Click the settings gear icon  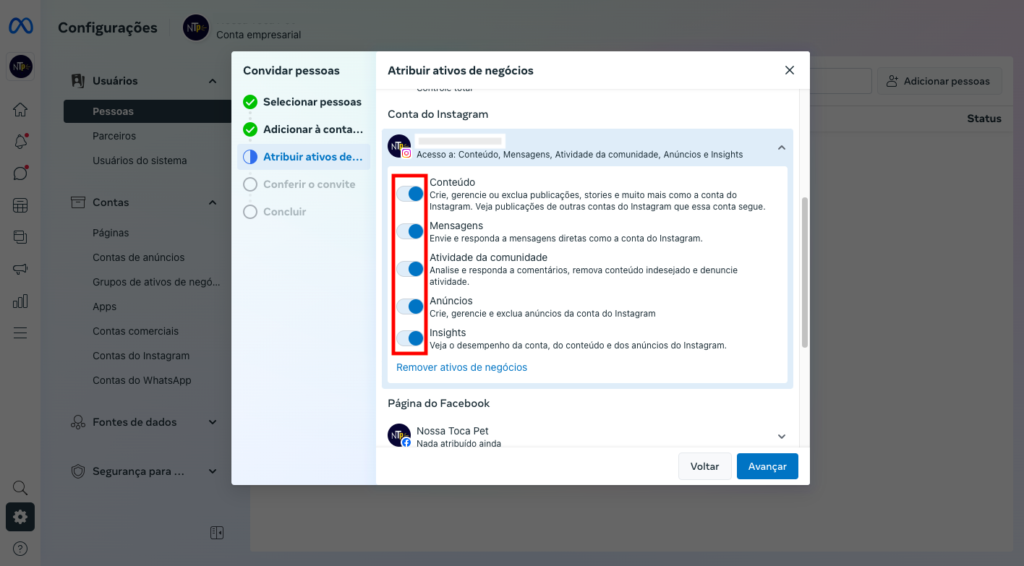pyautogui.click(x=20, y=517)
